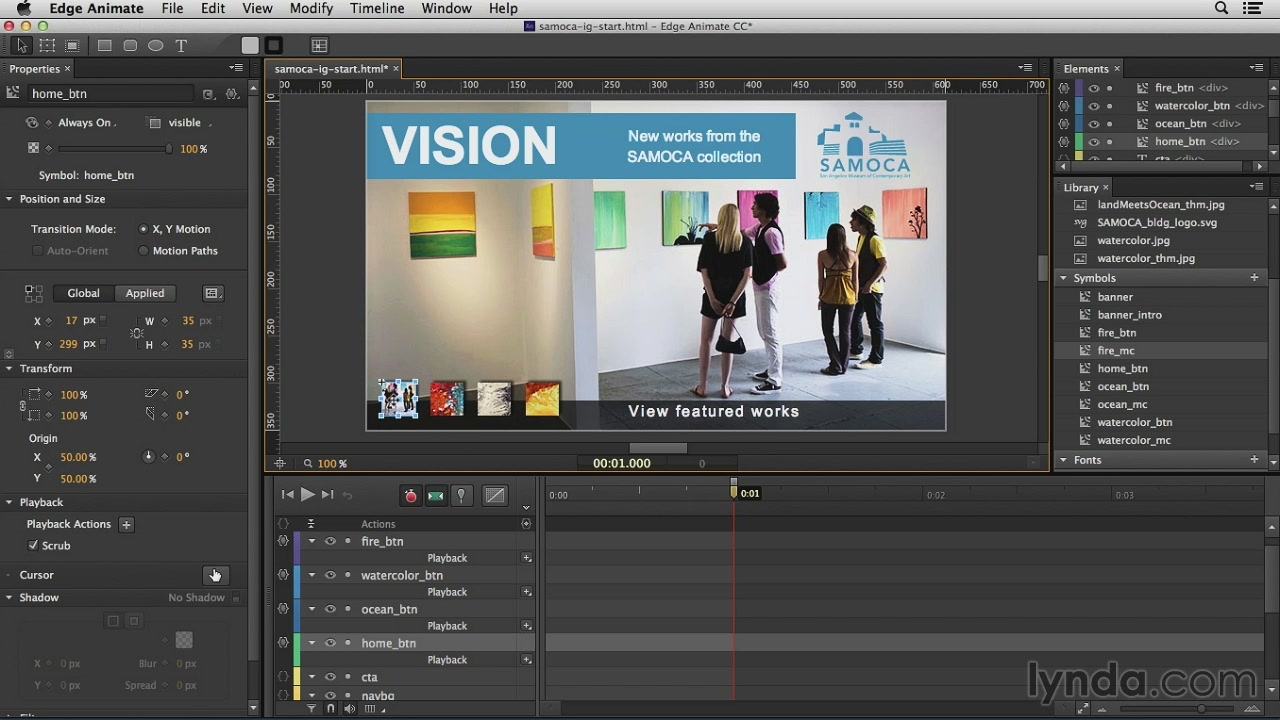
Task: Collapse the Transform section
Action: 9,369
